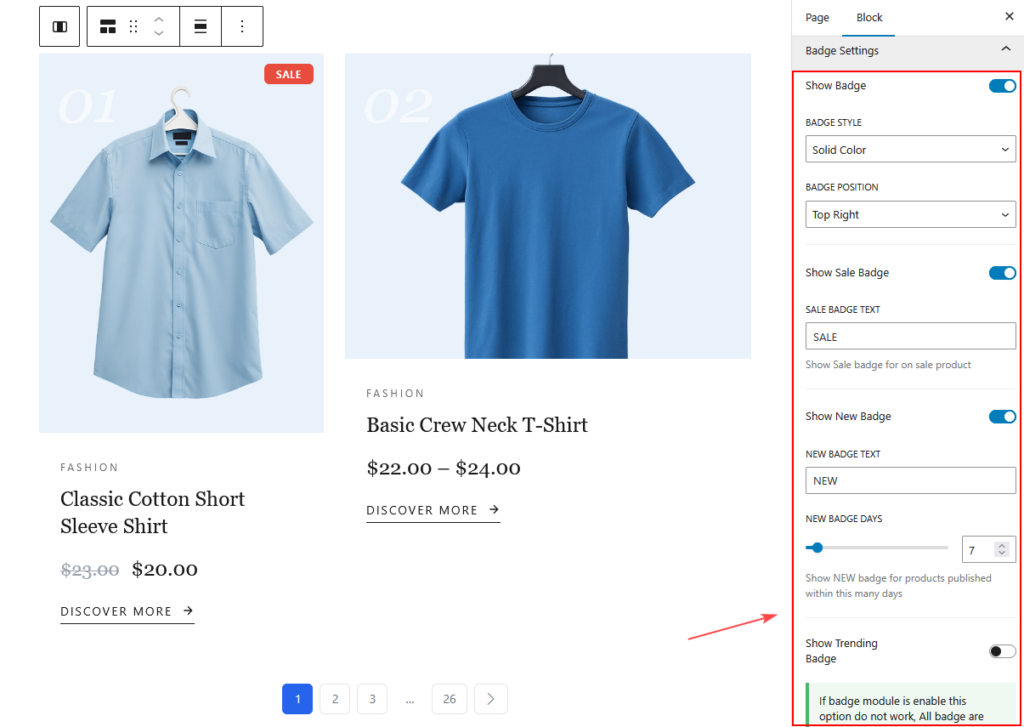Select the parent block icon in toolbar
Viewport: 1024px width, 727px height.
59,27
